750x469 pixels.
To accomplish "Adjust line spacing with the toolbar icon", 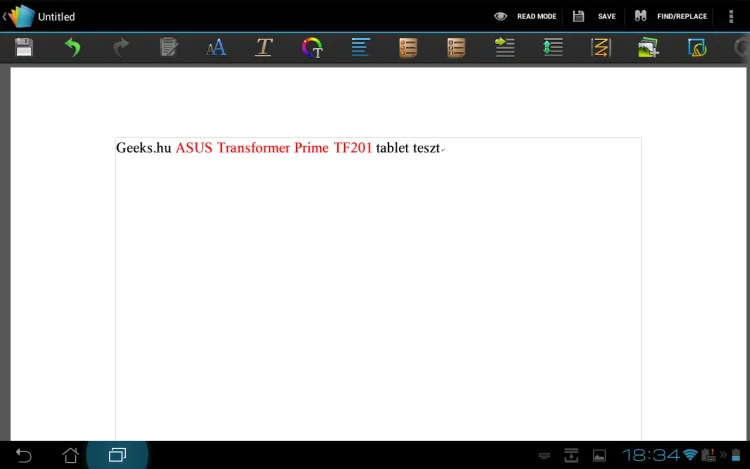I will click(552, 47).
